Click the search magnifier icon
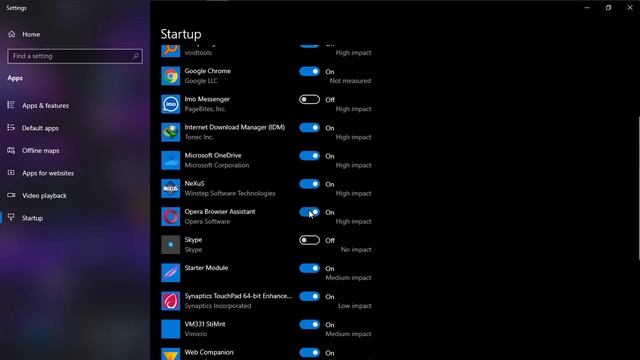 point(136,56)
